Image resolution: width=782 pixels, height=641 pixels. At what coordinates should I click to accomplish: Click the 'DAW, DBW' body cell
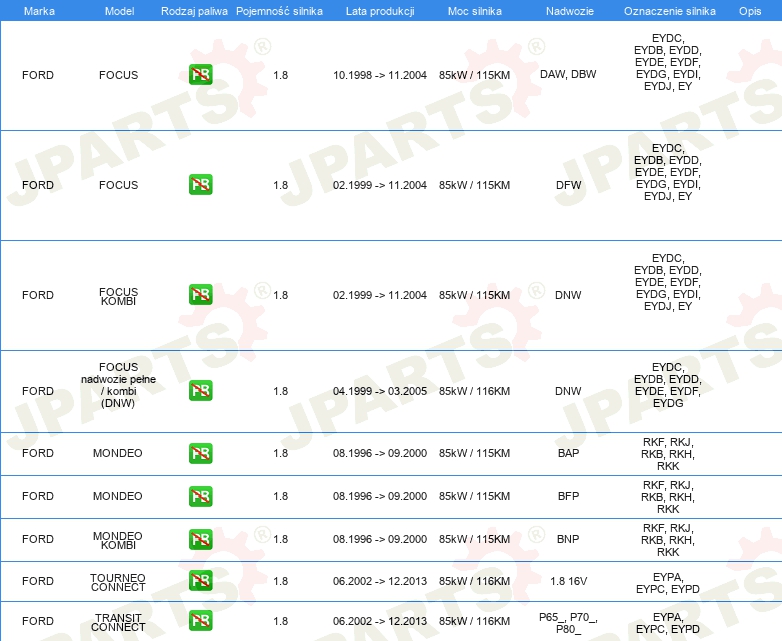[568, 74]
